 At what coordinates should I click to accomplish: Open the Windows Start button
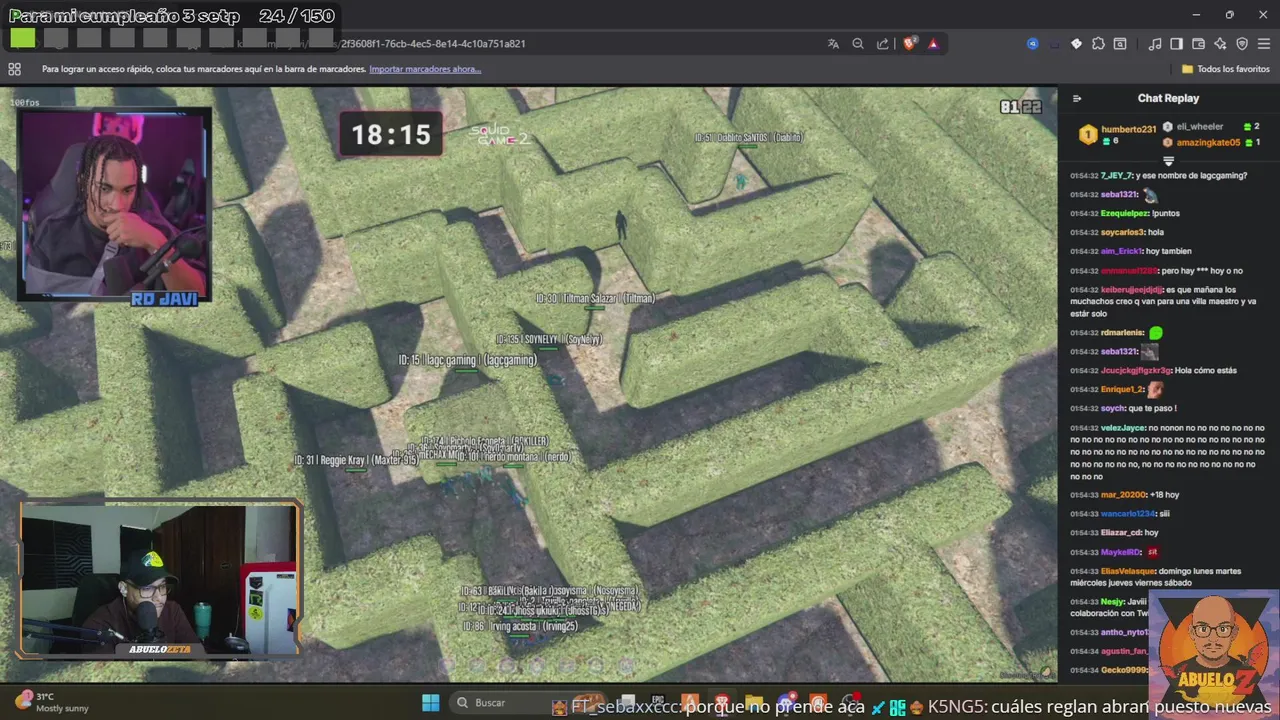pyautogui.click(x=431, y=703)
